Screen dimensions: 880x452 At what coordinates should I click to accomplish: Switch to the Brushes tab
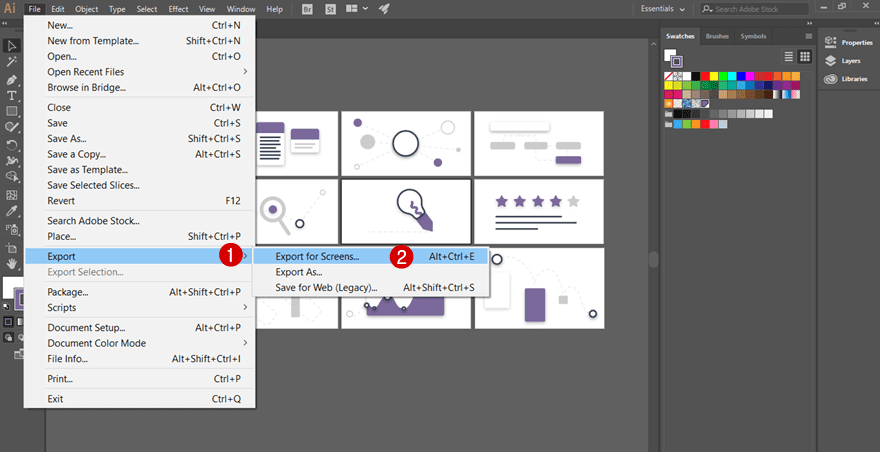pyautogui.click(x=717, y=36)
